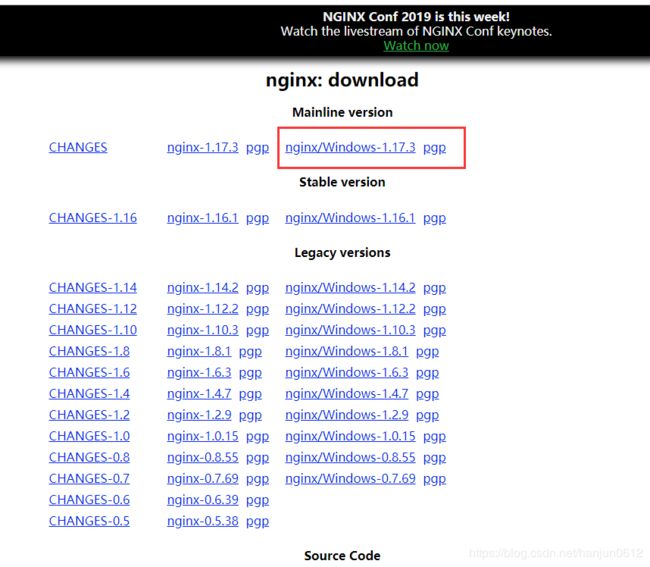The image size is (650, 567).
Task: Open the Watch now livestream link
Action: tap(416, 46)
